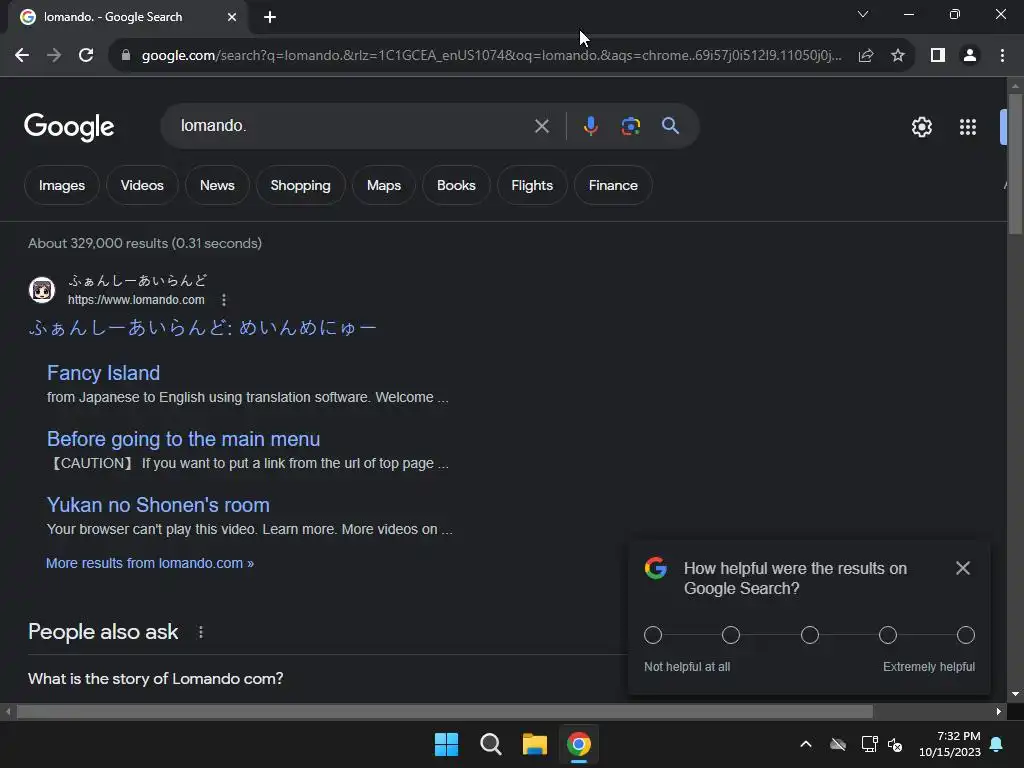
Task: Click the Chrome address bar URL
Action: 491,56
